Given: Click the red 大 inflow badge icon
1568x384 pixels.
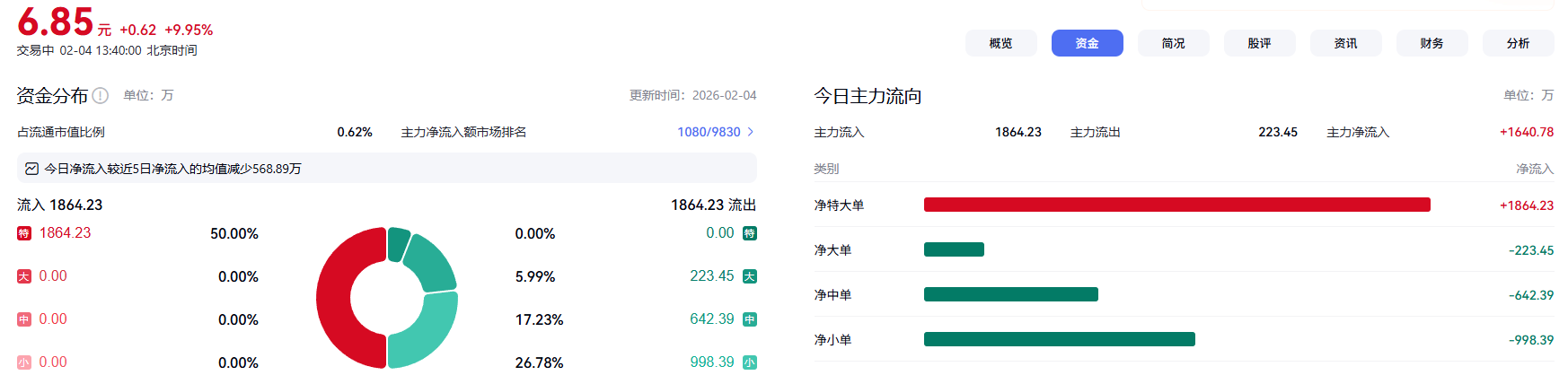Looking at the screenshot, I should 24,276.
